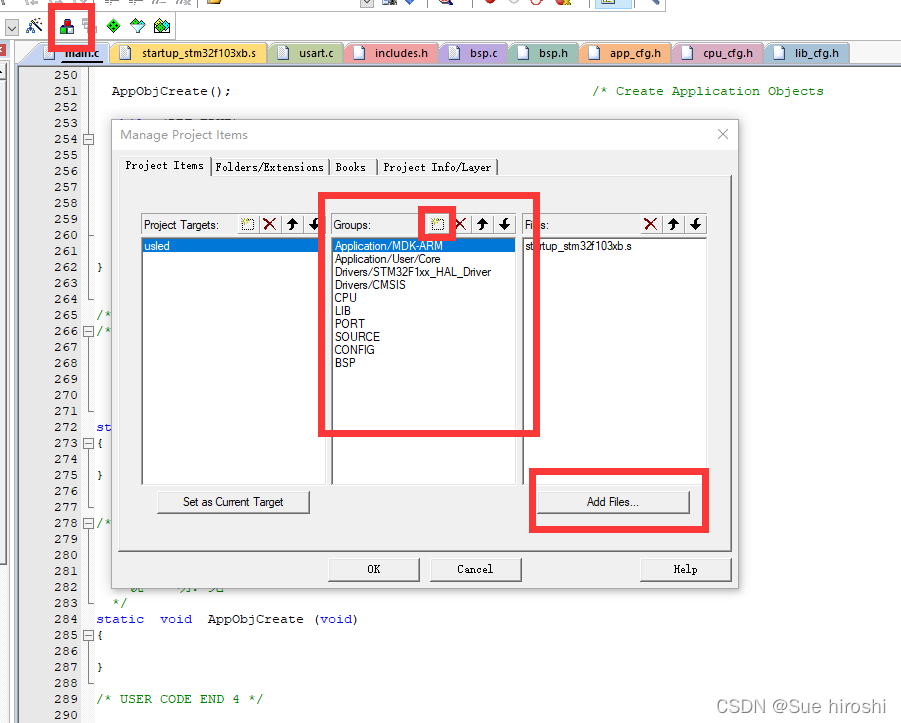Collapse the function body at line 273
Image resolution: width=901 pixels, height=723 pixels.
(88, 443)
